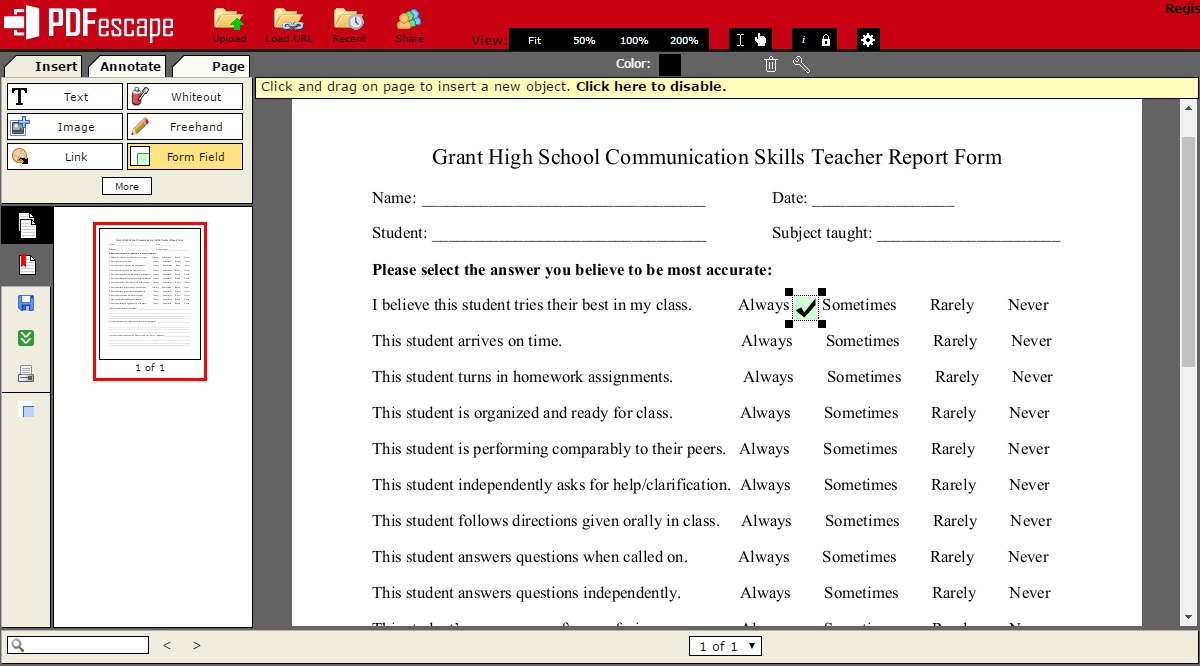Click the 'Date:' blank line
The image size is (1200, 666).
click(883, 199)
